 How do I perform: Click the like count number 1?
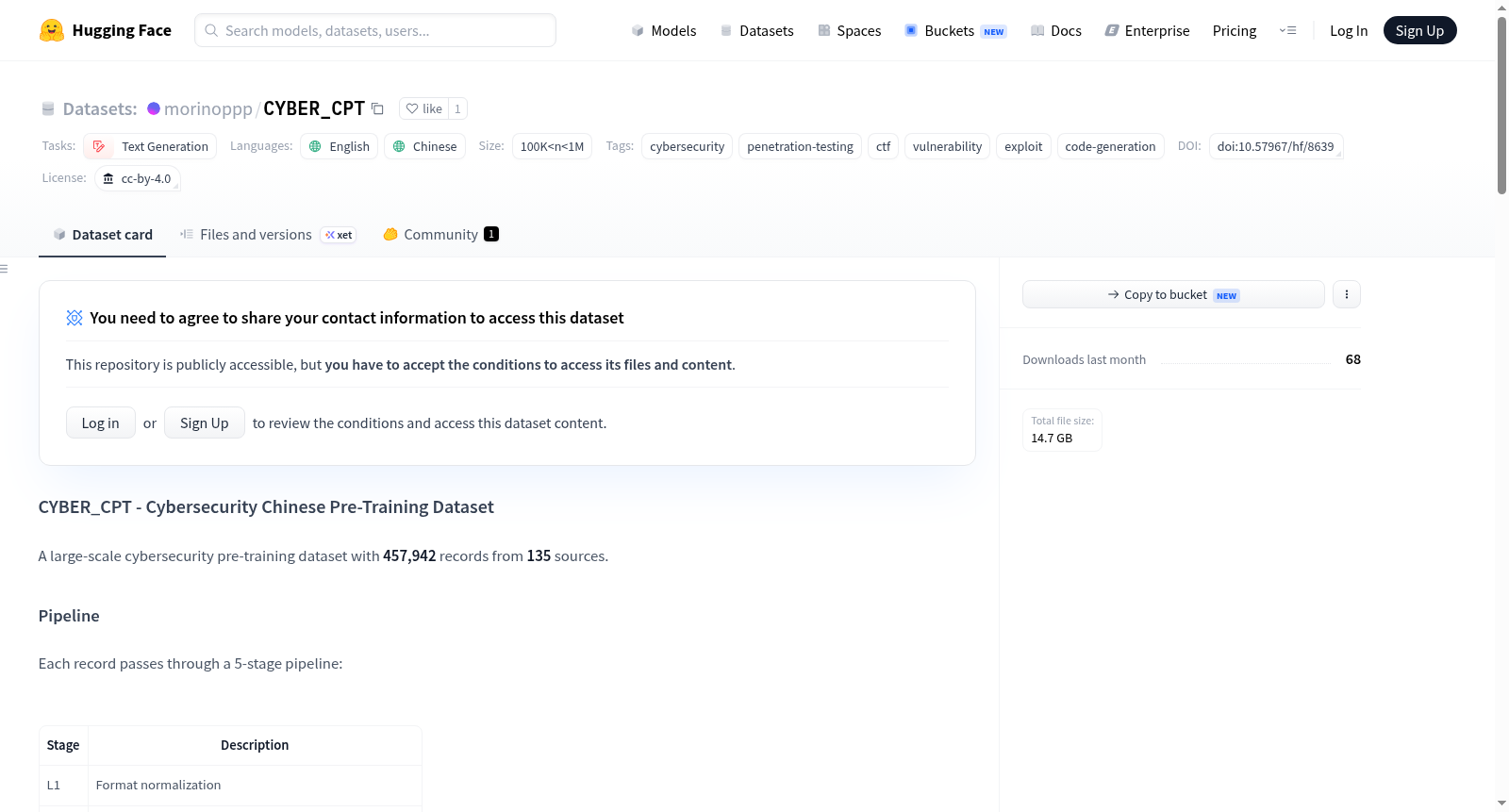pyautogui.click(x=457, y=108)
